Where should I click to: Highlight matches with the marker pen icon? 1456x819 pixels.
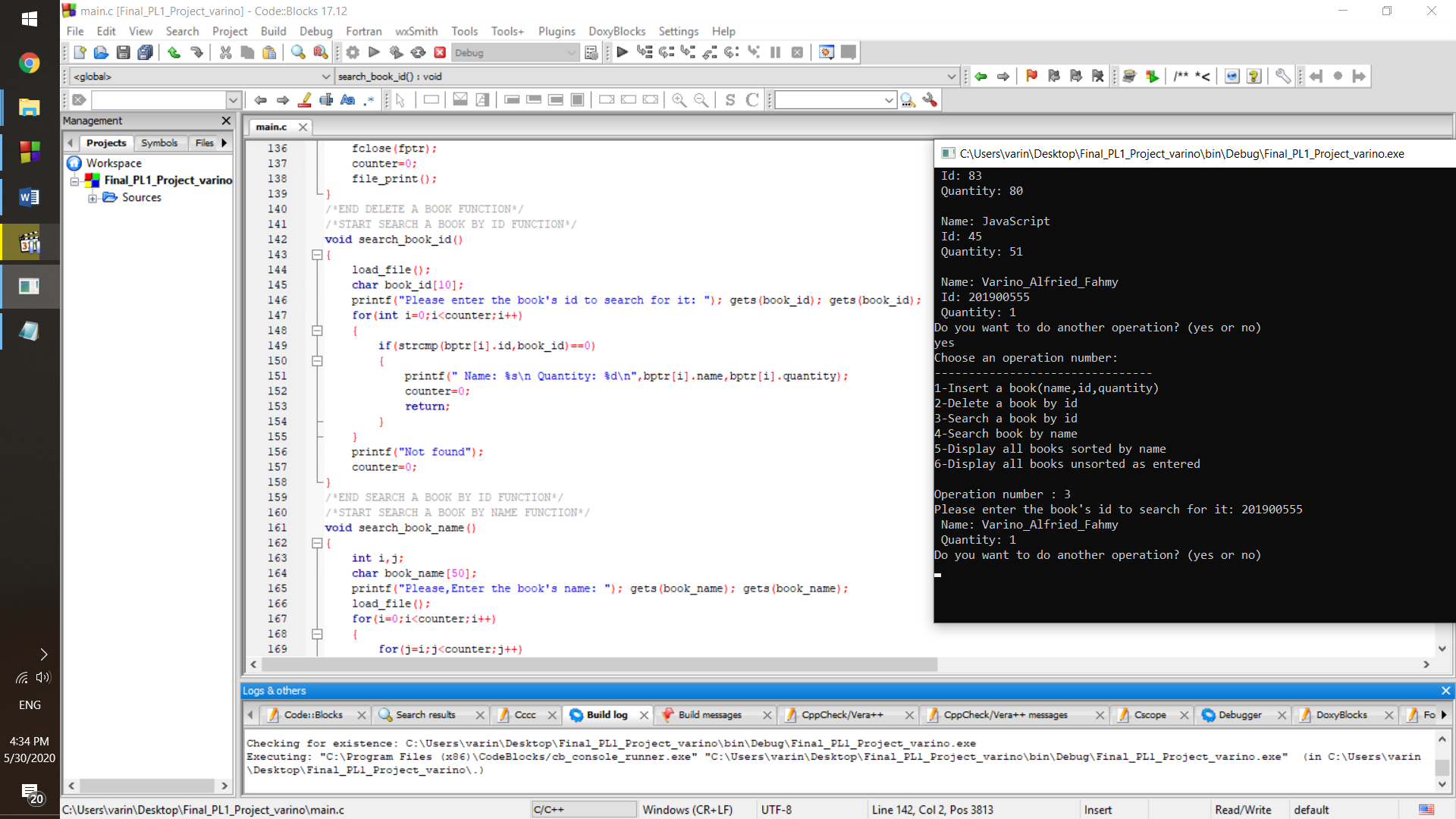tap(305, 99)
